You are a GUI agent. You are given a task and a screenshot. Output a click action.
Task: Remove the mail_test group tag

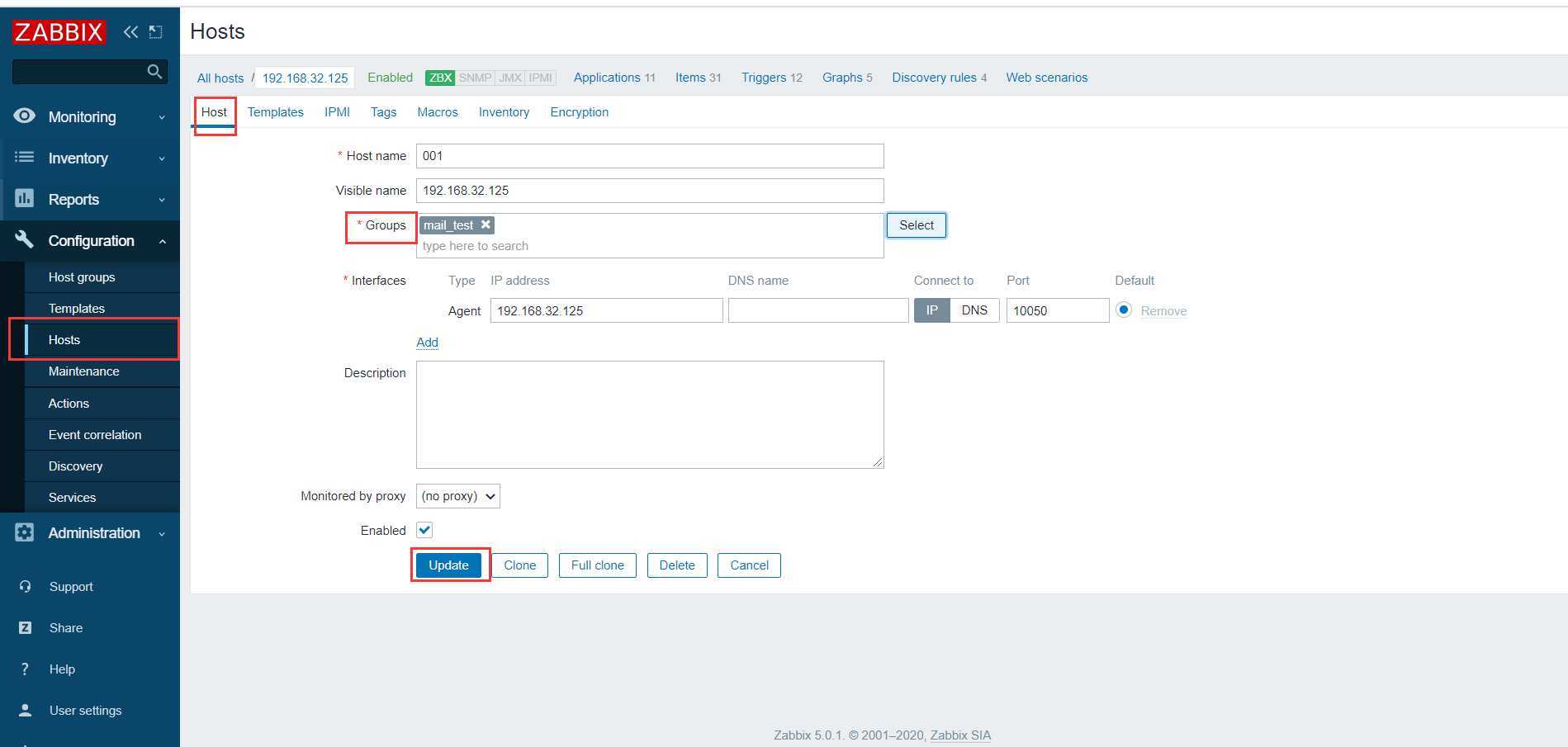click(x=486, y=225)
